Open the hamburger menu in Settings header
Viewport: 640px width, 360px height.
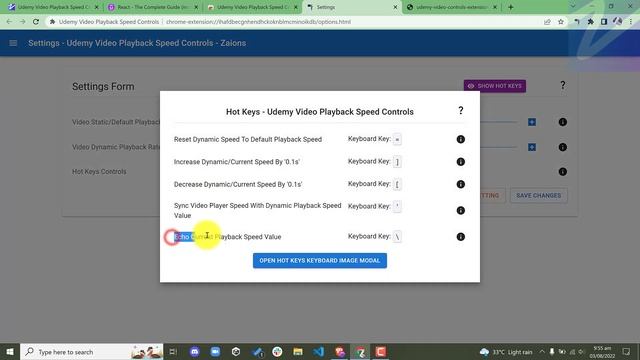[x=13, y=43]
